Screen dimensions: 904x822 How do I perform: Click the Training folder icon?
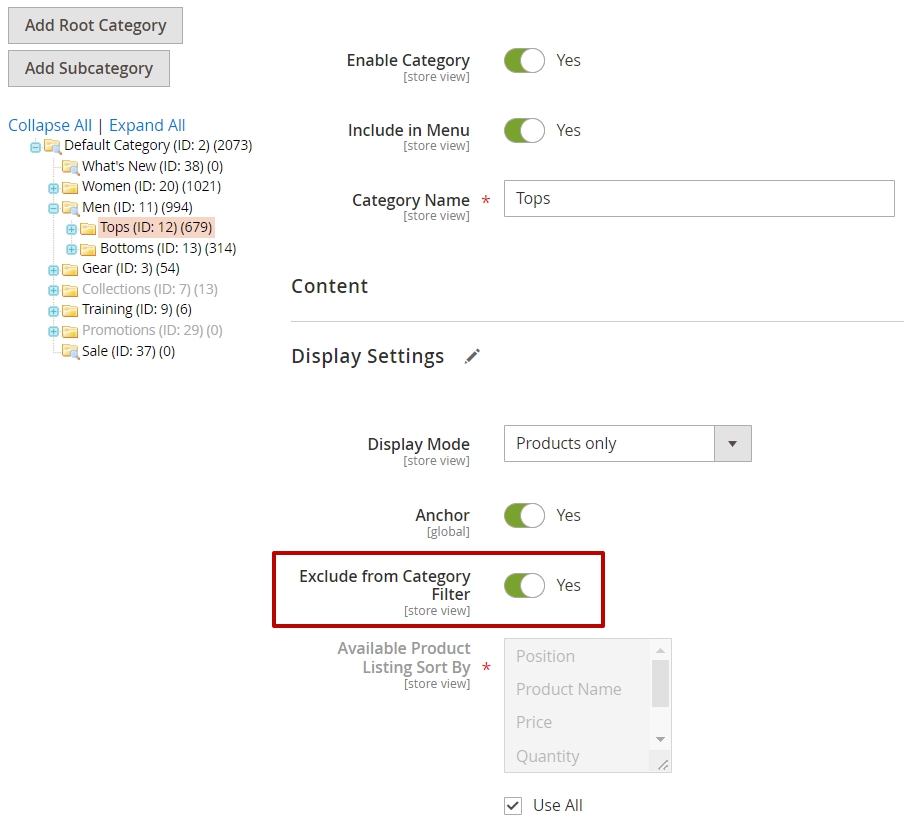70,311
